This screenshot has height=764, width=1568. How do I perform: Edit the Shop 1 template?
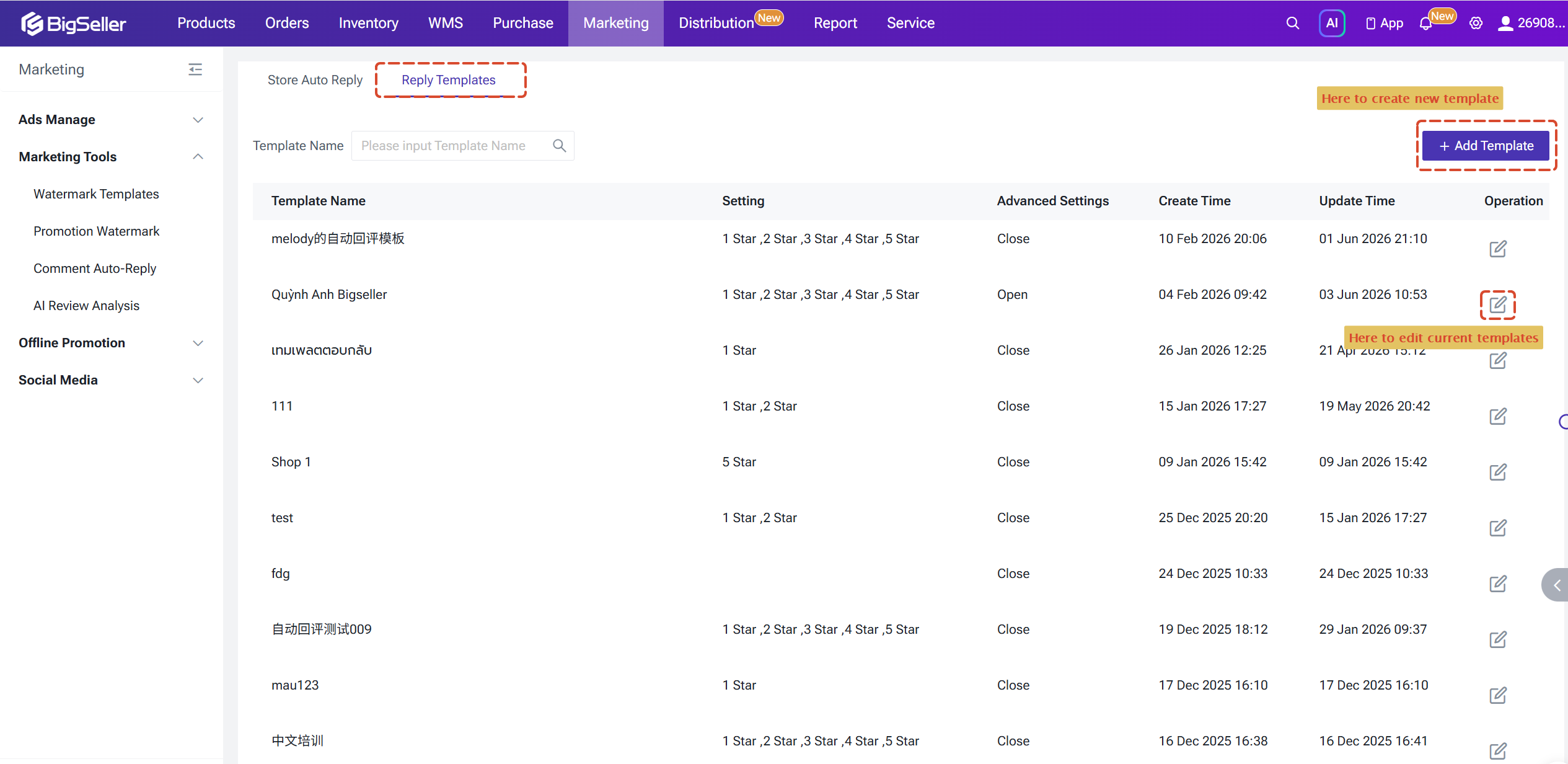coord(1498,473)
